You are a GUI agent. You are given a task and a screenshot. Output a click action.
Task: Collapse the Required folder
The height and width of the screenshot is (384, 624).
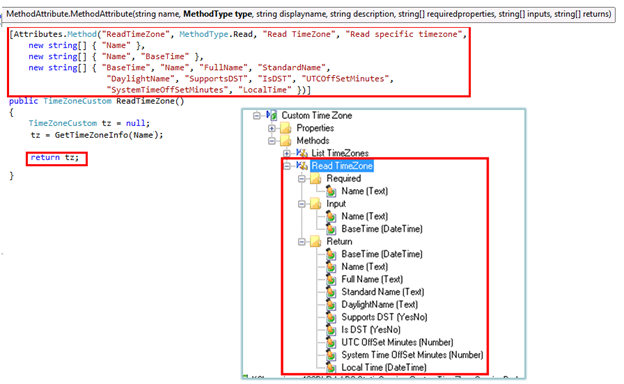(x=302, y=179)
